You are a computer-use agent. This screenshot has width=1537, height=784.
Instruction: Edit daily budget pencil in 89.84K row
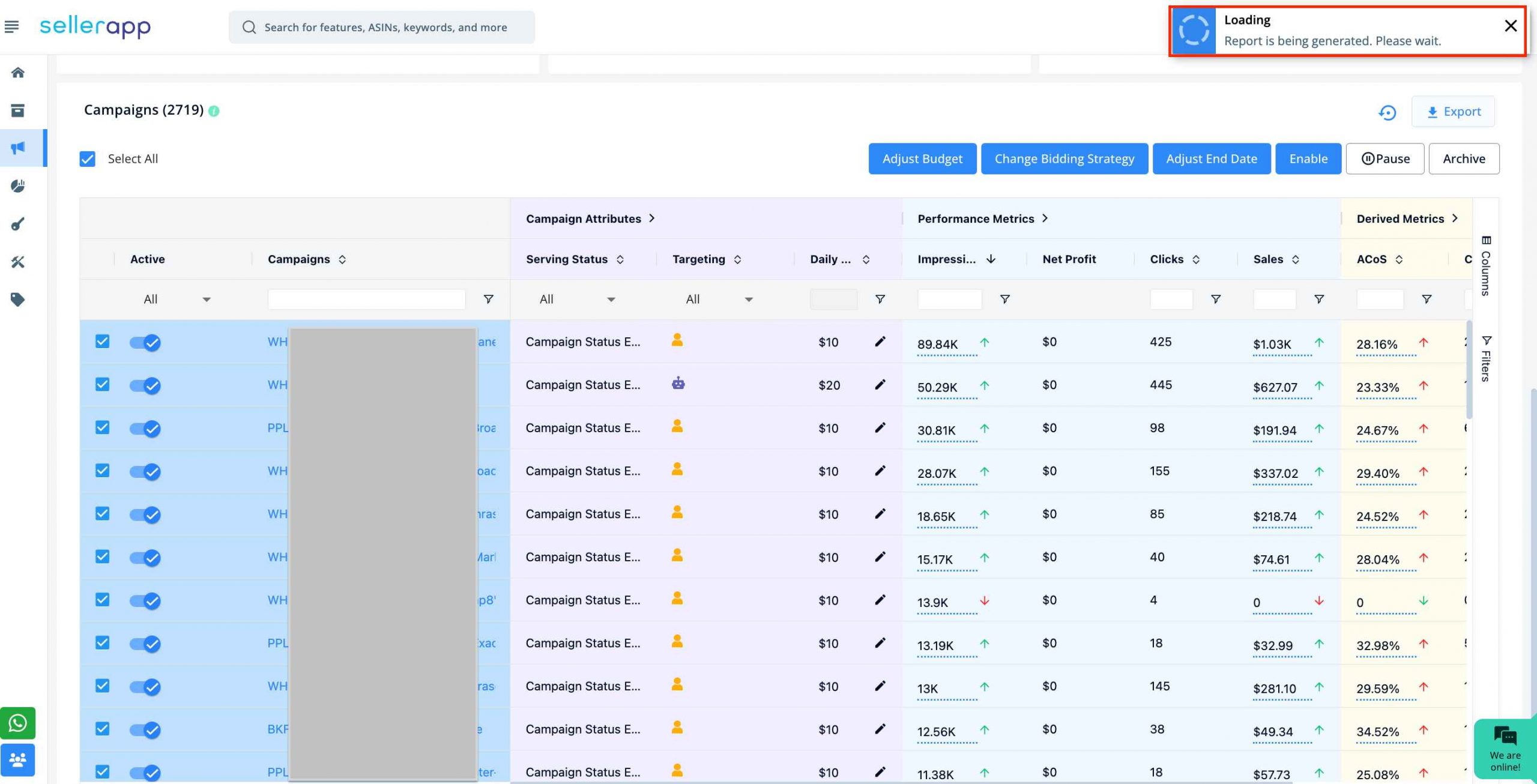[x=880, y=342]
